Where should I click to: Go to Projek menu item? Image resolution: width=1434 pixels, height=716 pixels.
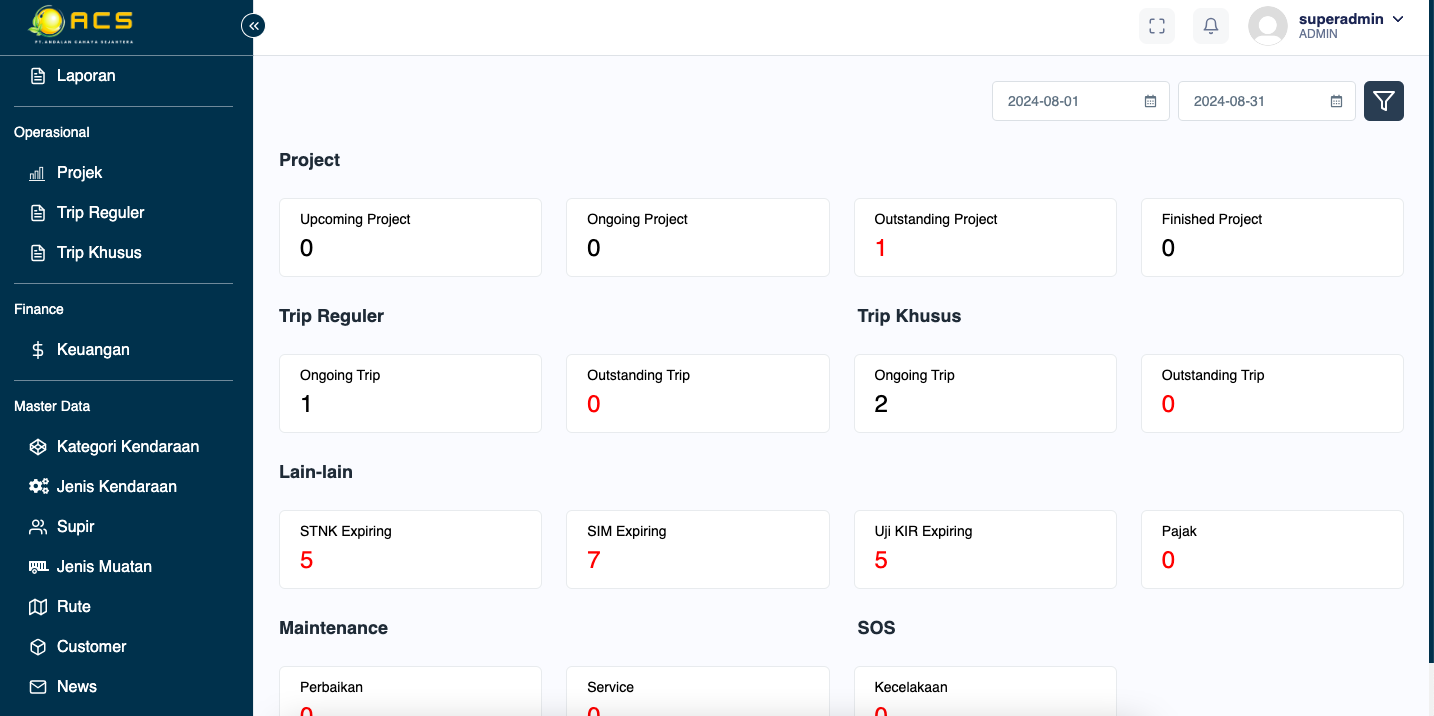click(79, 173)
